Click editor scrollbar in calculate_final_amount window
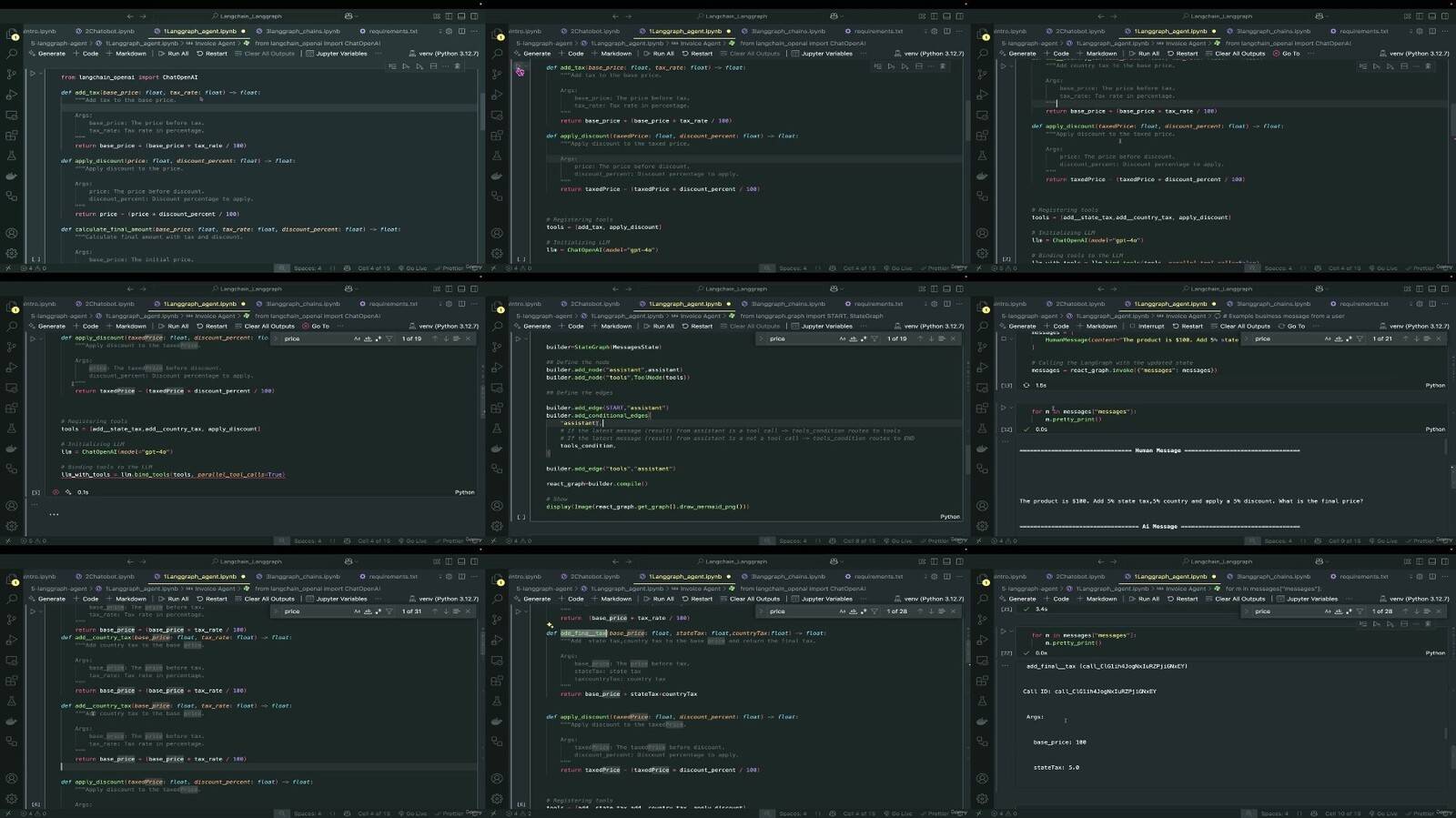This screenshot has width=1456, height=818. tap(480, 114)
